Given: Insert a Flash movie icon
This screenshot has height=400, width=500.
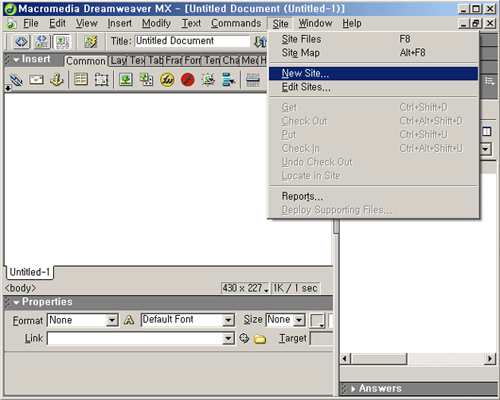Looking at the screenshot, I should click(188, 80).
